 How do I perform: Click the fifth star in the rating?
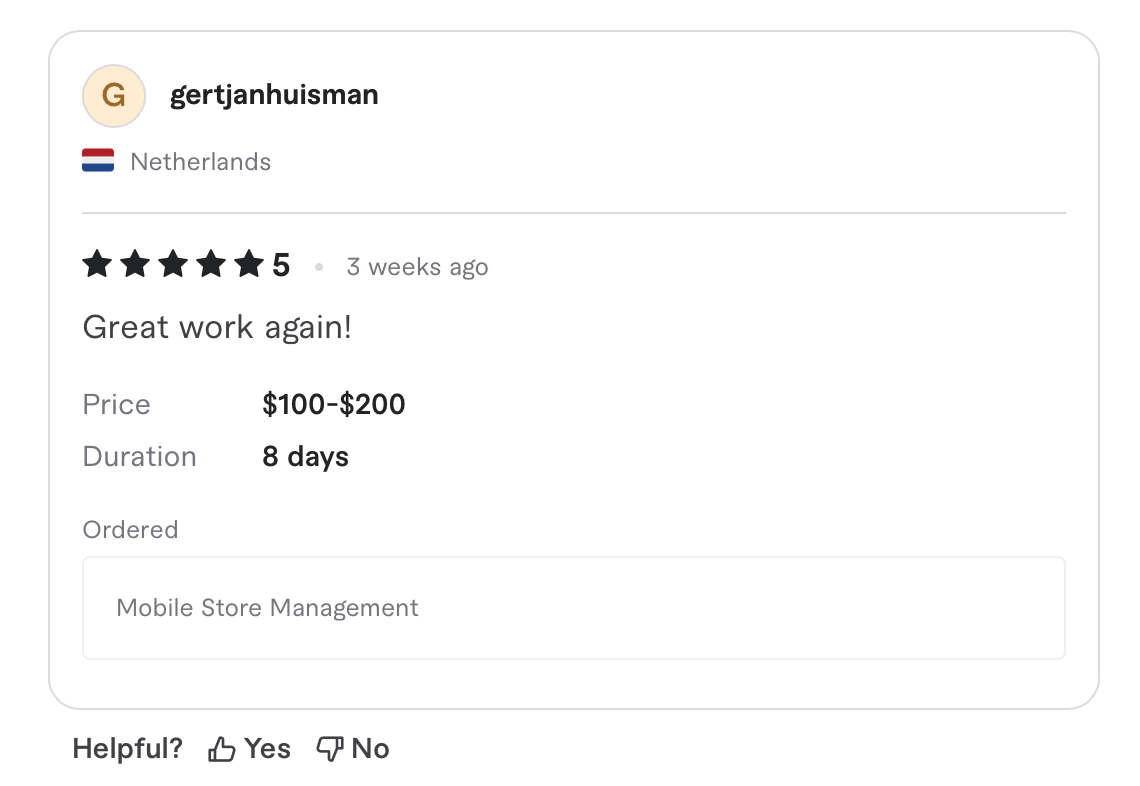[249, 264]
